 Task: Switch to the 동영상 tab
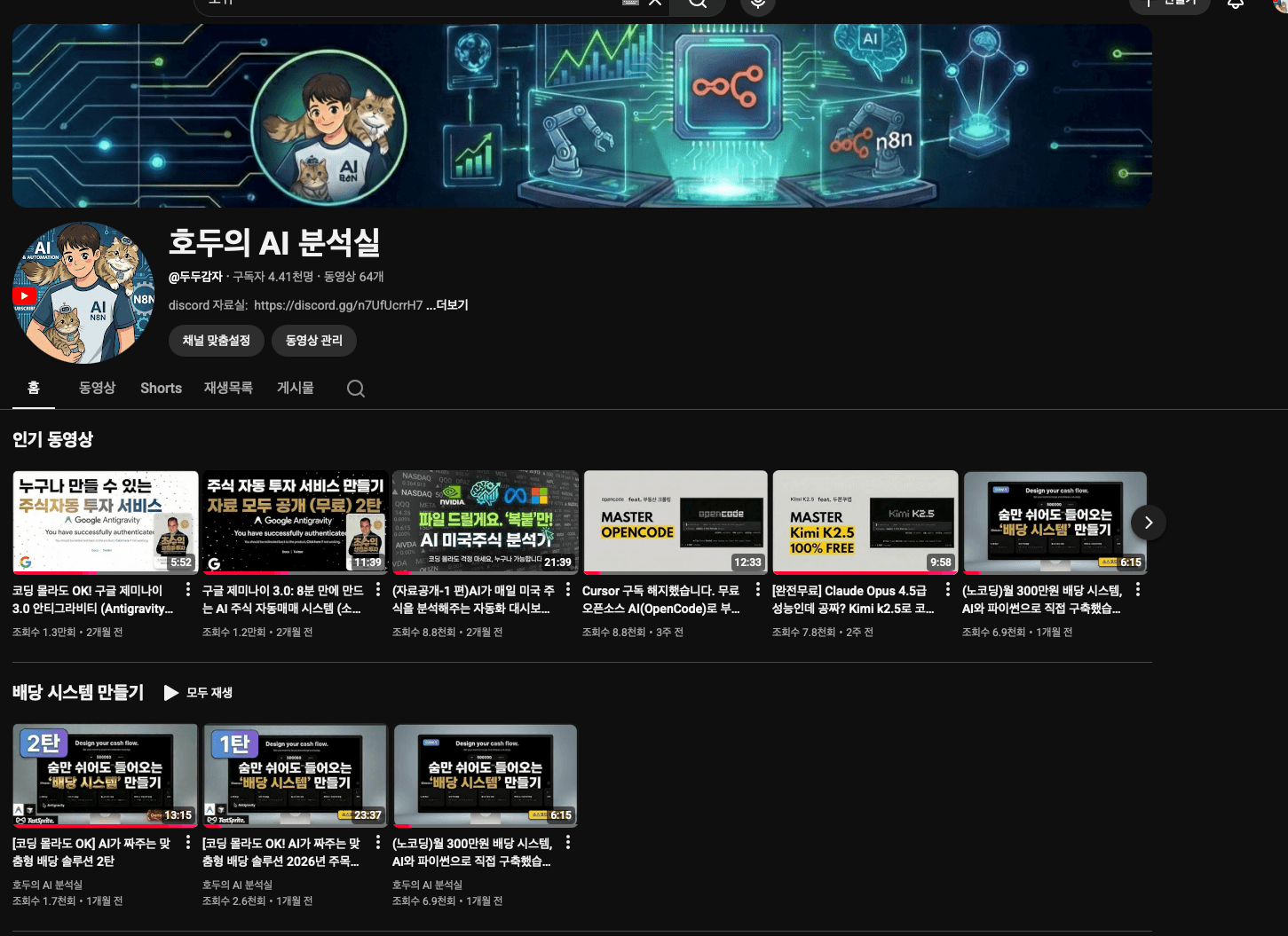coord(98,388)
